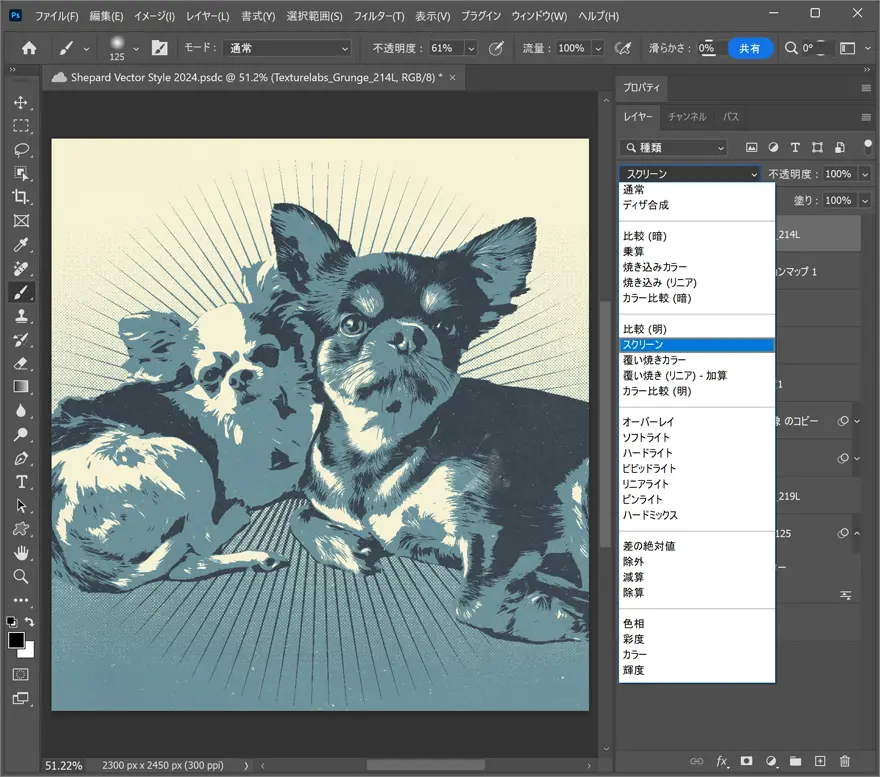
Task: Open the Edit Toolbar three-dots menu
Action: [21, 600]
